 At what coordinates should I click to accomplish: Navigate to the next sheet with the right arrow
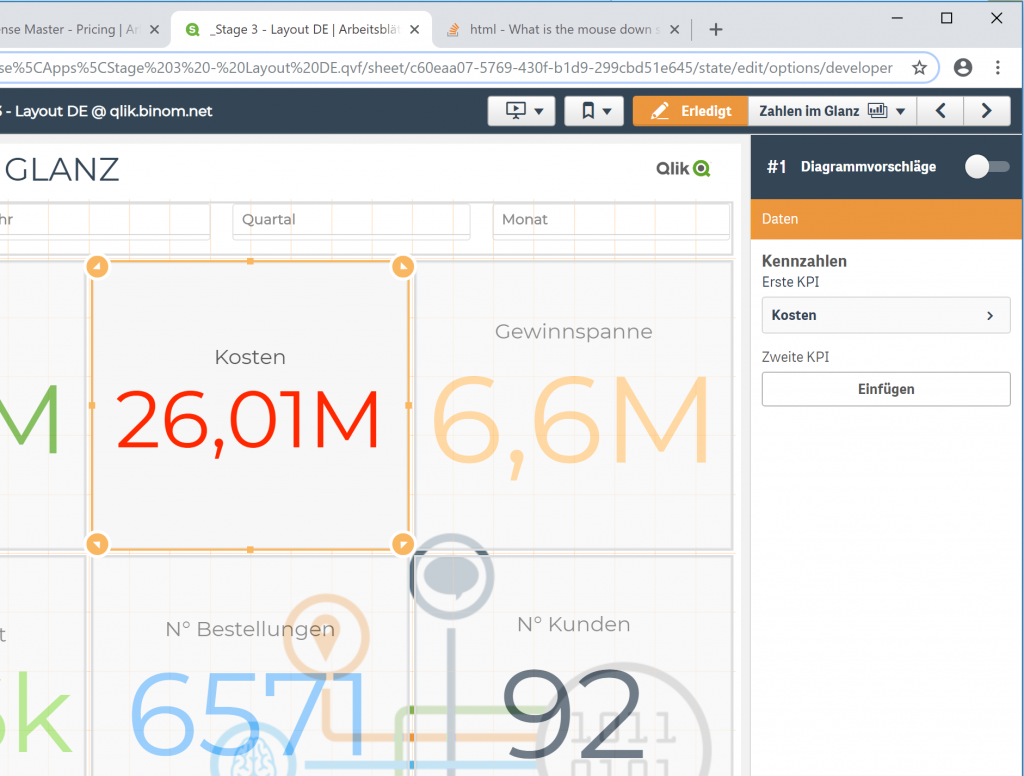(x=987, y=110)
